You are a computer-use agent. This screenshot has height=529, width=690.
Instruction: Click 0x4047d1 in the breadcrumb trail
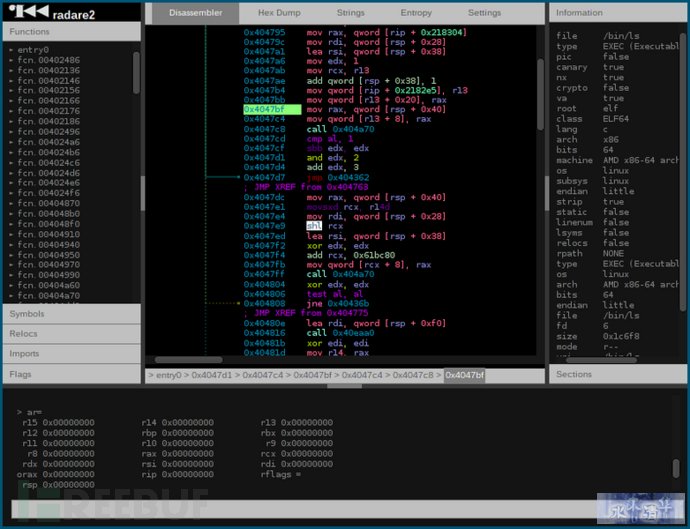(212, 375)
